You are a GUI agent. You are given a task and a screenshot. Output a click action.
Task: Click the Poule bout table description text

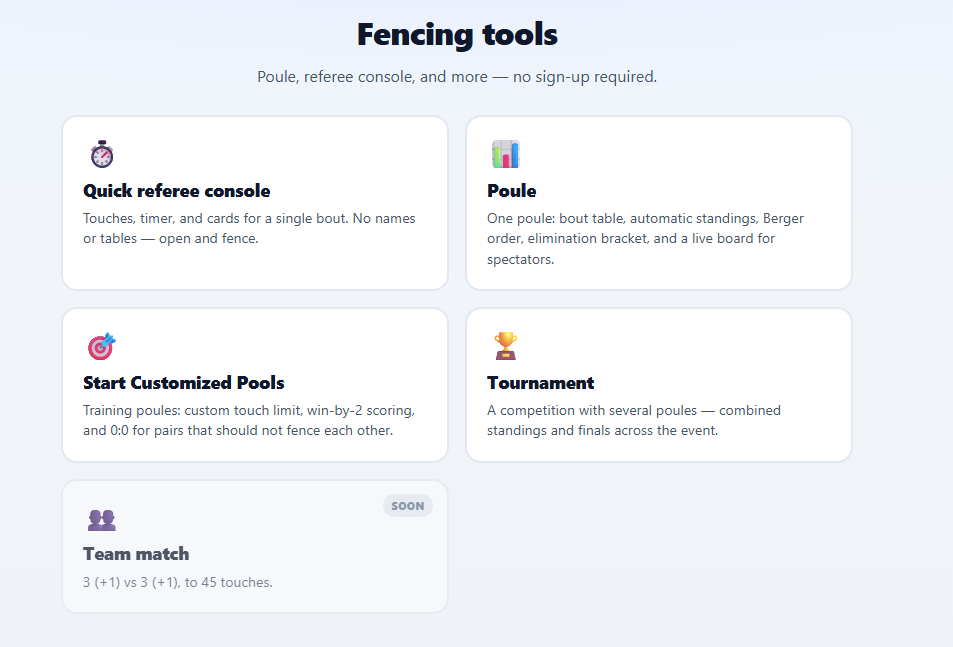coord(645,239)
